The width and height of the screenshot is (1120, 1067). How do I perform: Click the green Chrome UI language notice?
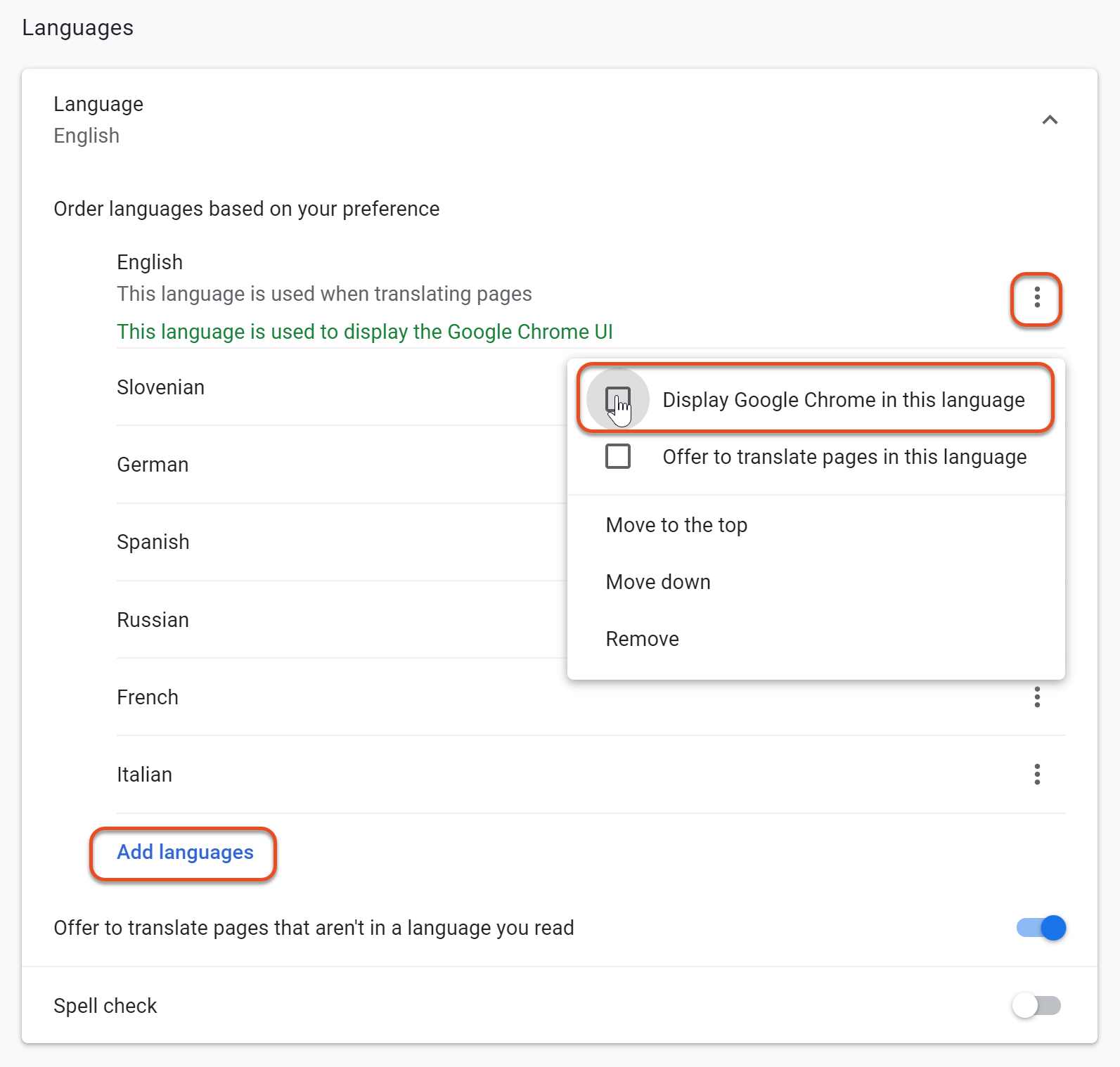coord(364,332)
